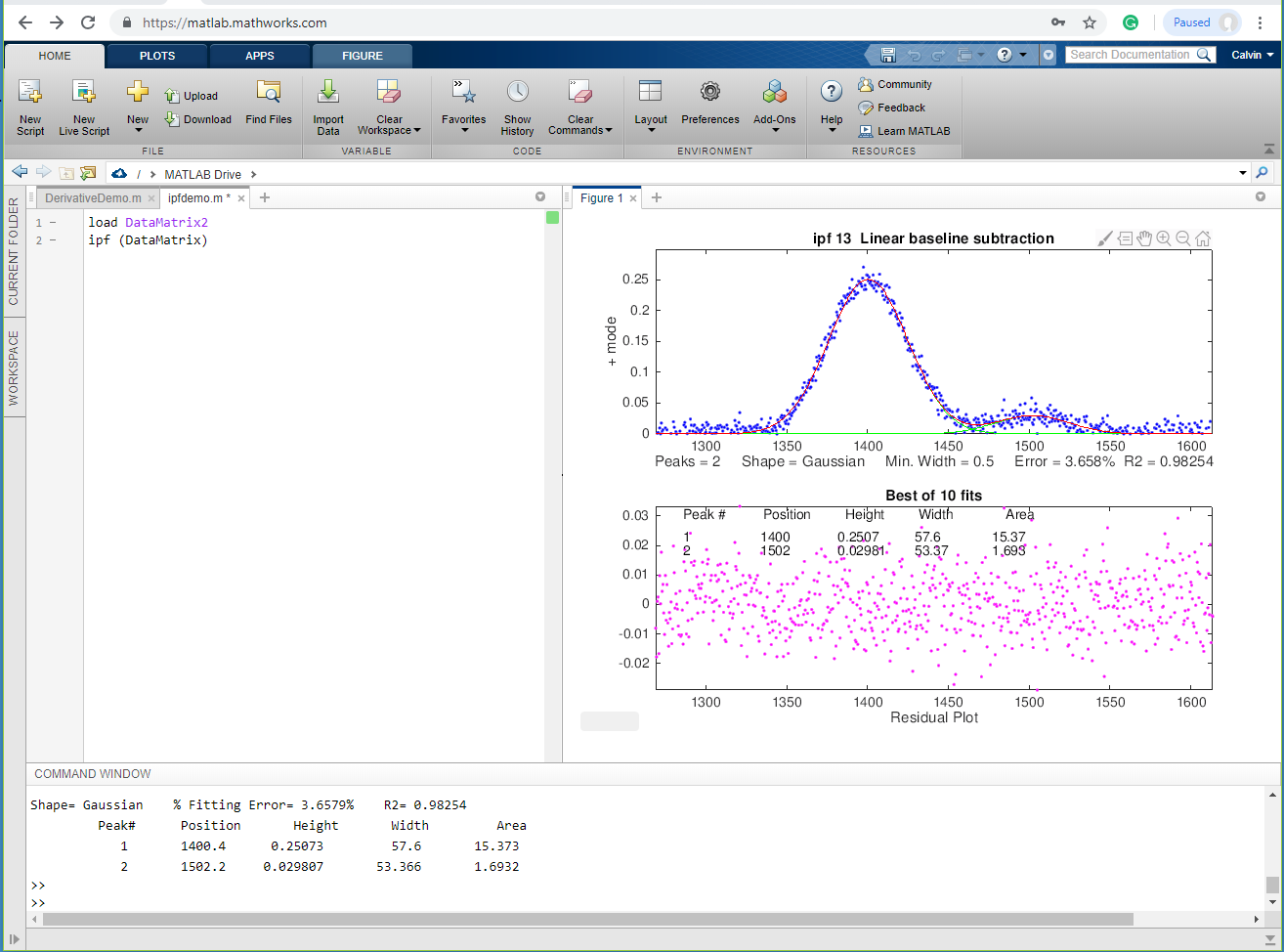Toggle the Current Folder side panel
1284x952 pixels.
click(14, 251)
